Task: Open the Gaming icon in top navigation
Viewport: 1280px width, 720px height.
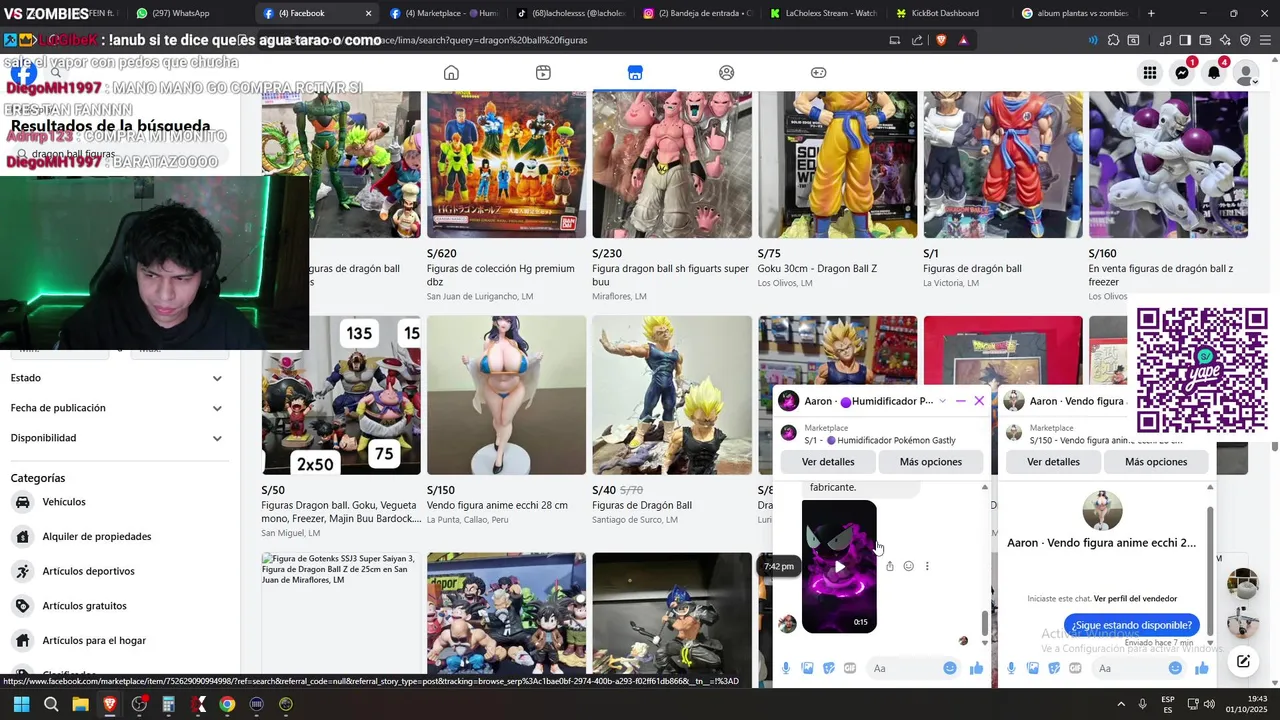Action: tap(818, 73)
